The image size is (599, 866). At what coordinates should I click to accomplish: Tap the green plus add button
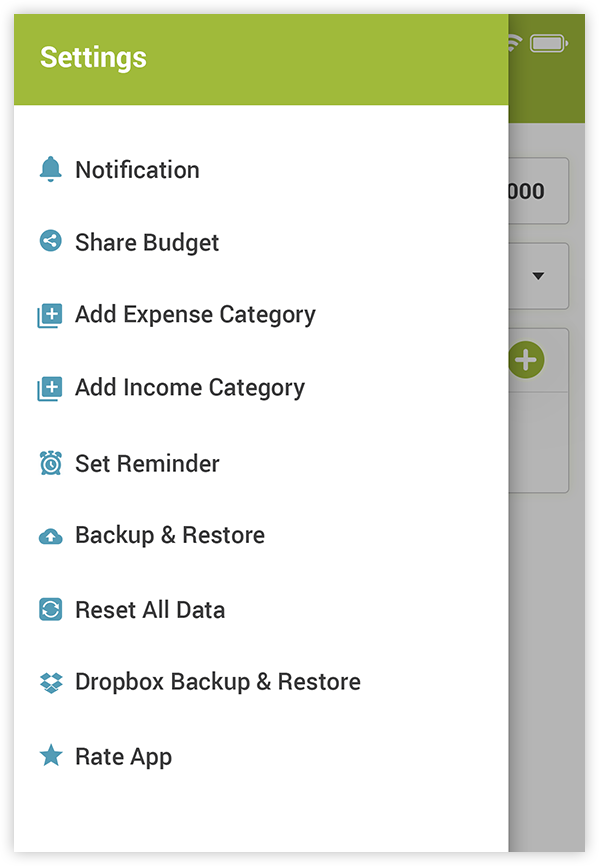tap(526, 360)
